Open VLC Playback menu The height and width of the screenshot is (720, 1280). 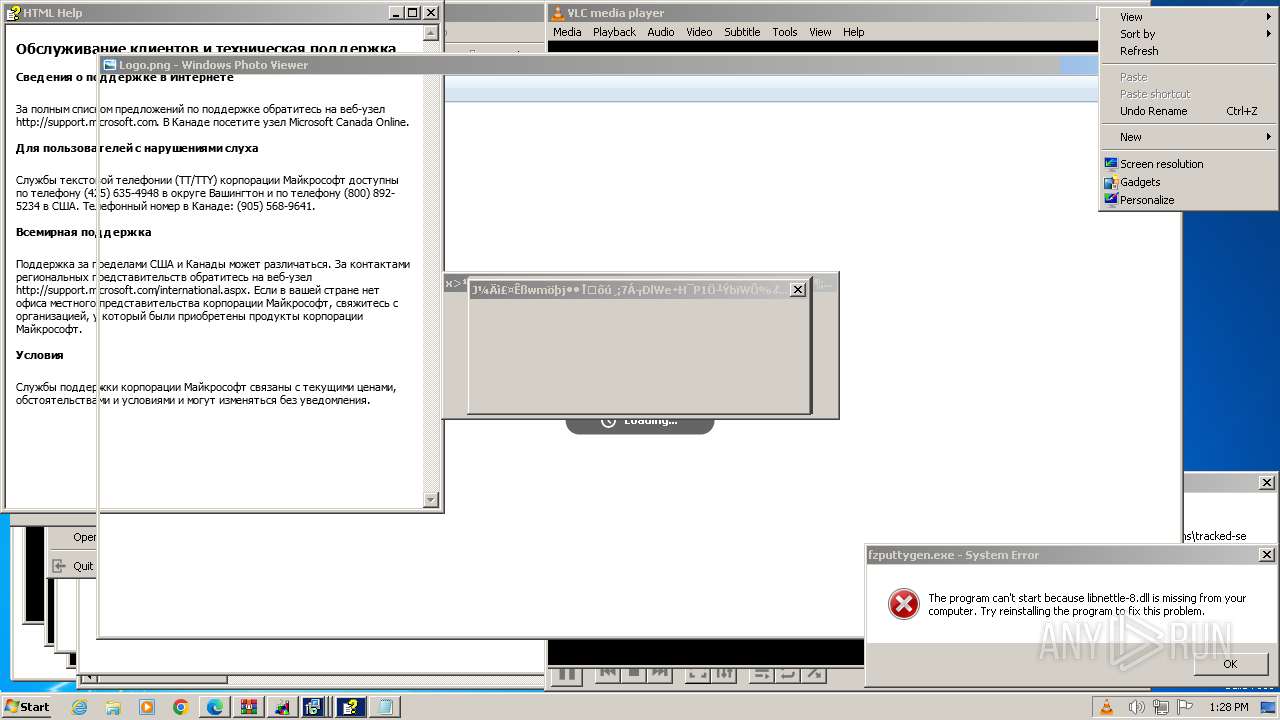tap(614, 32)
